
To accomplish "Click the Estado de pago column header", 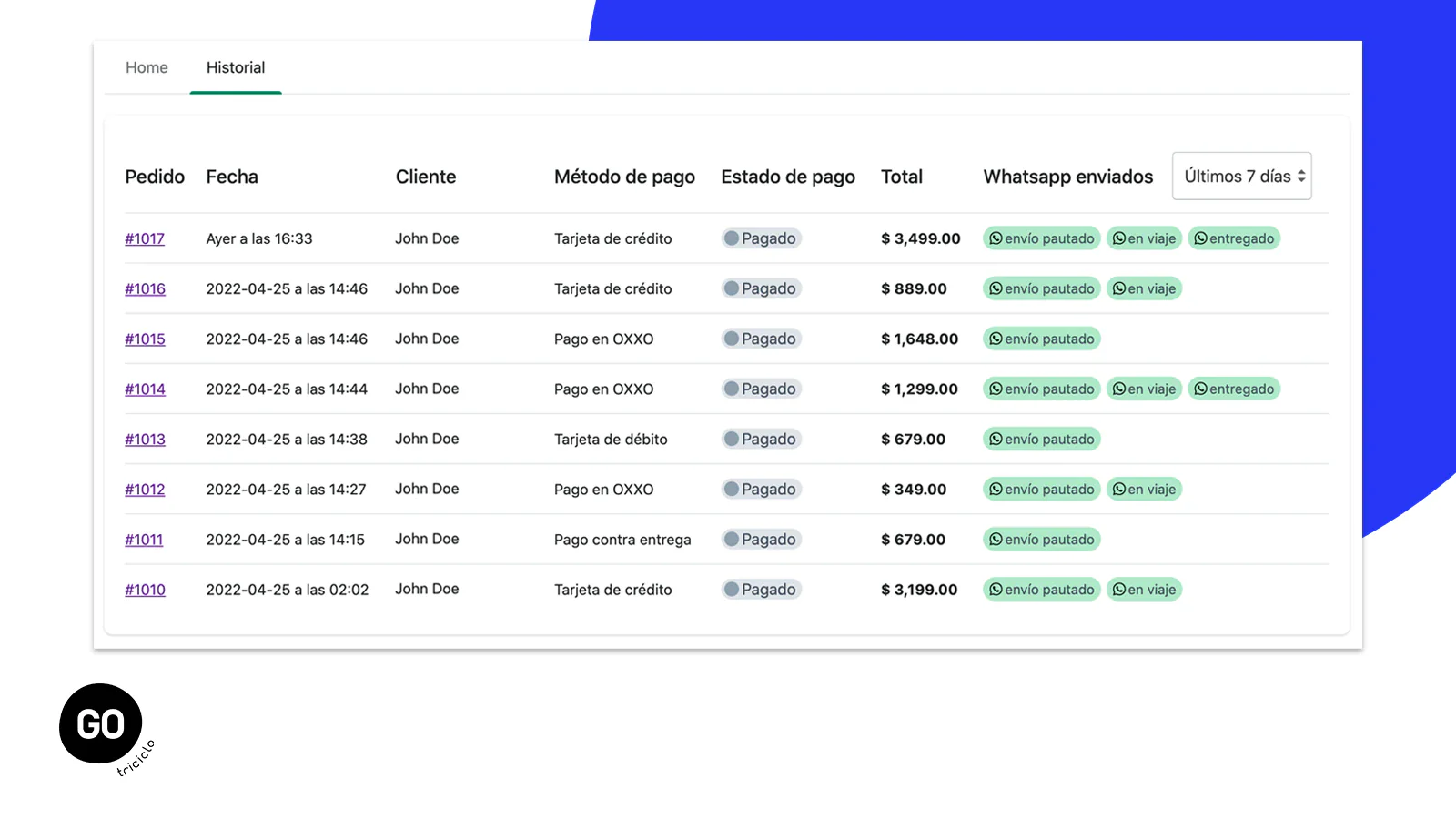I will tap(788, 177).
